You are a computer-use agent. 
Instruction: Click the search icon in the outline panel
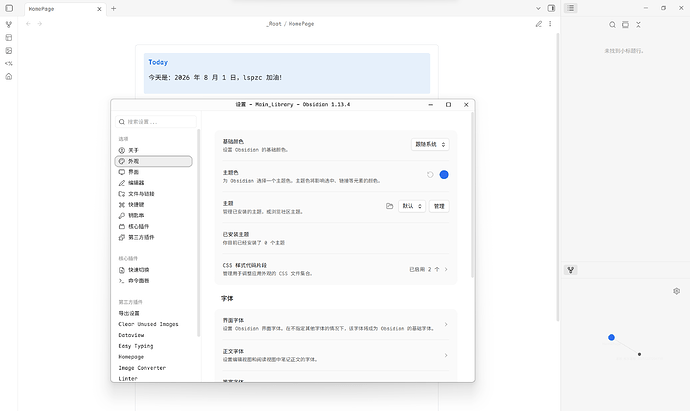612,25
